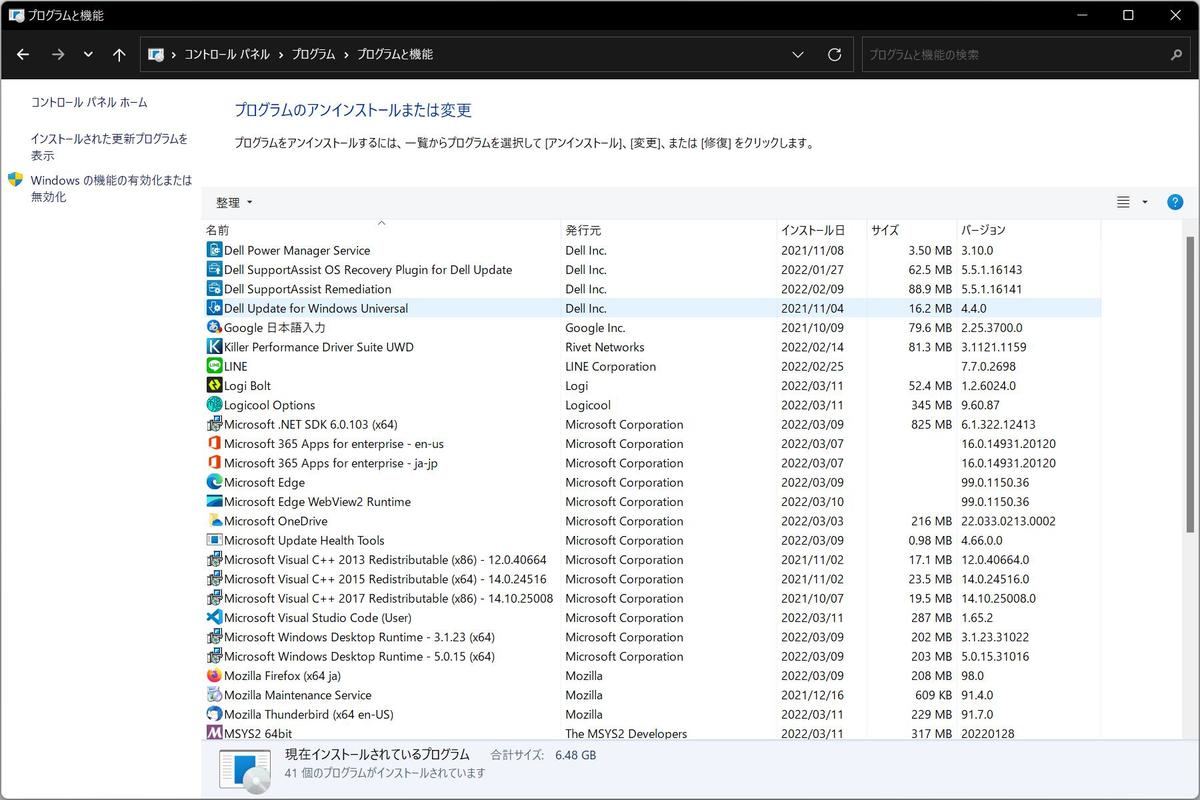
Task: Refresh the Programs and Features list
Action: [834, 55]
